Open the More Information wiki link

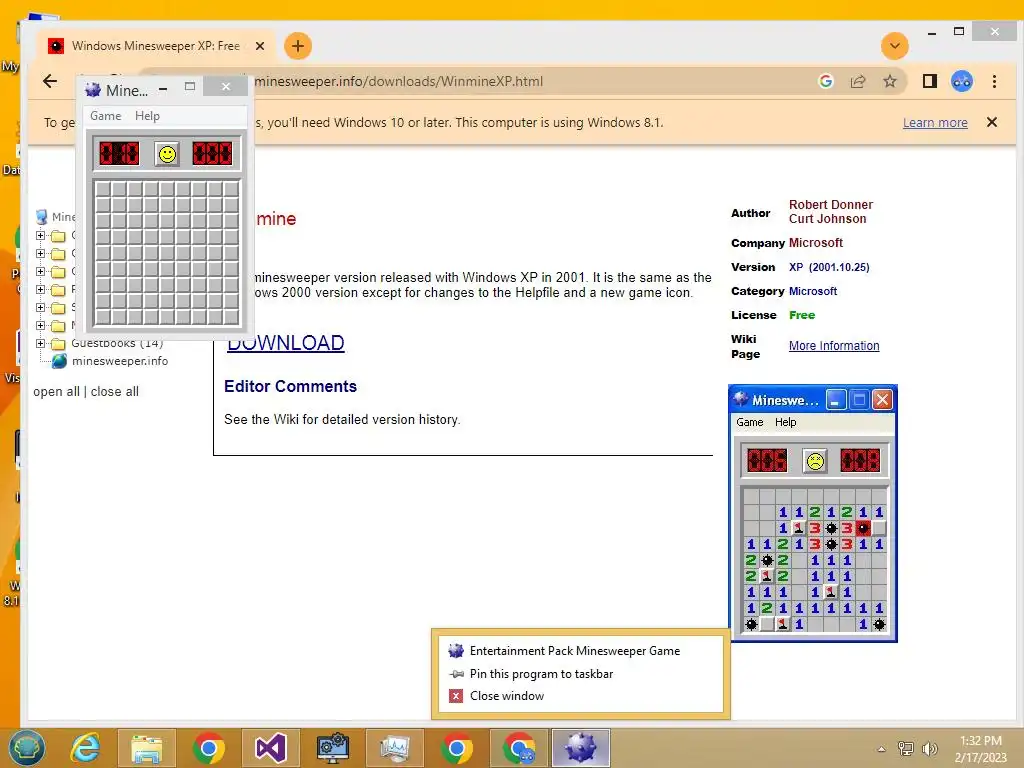click(x=834, y=346)
